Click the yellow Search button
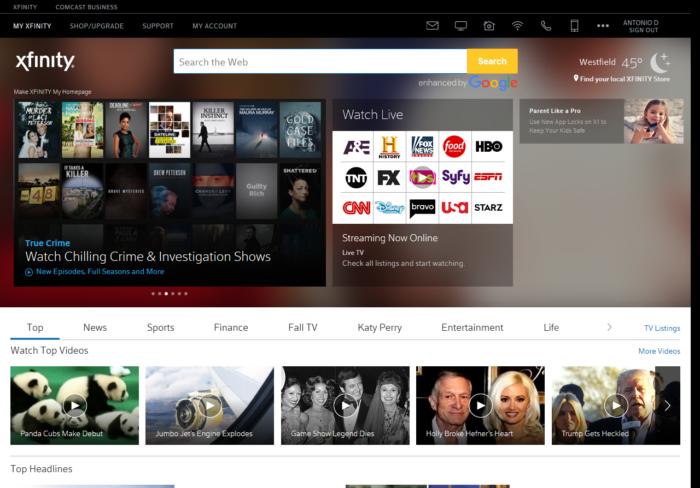Image resolution: width=700 pixels, height=488 pixels. 492,61
